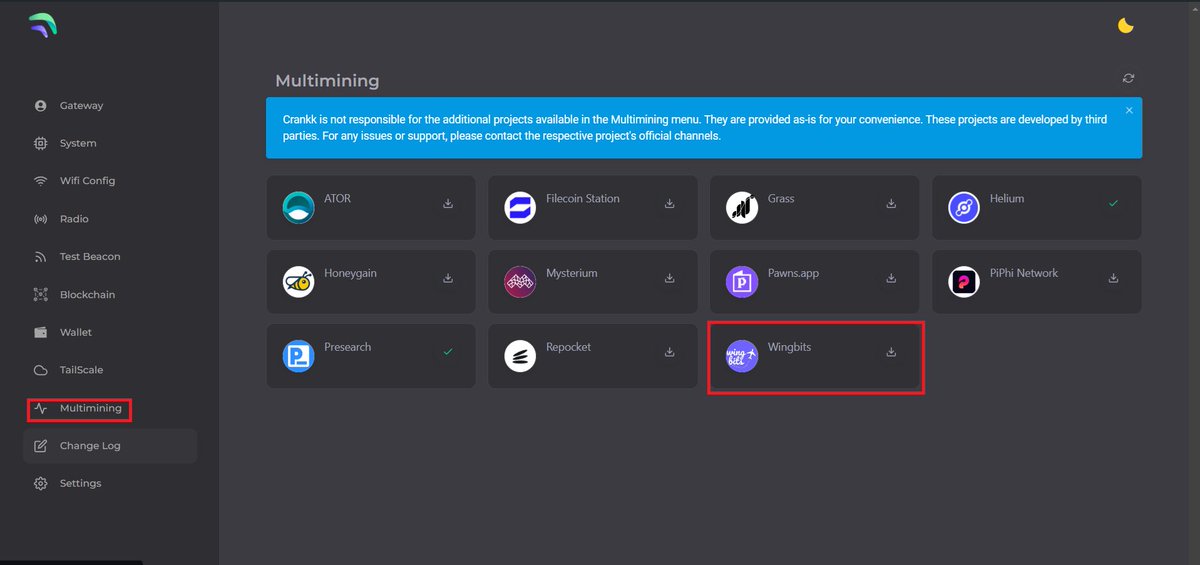
Task: Click the Filecoin Station logo
Action: point(520,208)
